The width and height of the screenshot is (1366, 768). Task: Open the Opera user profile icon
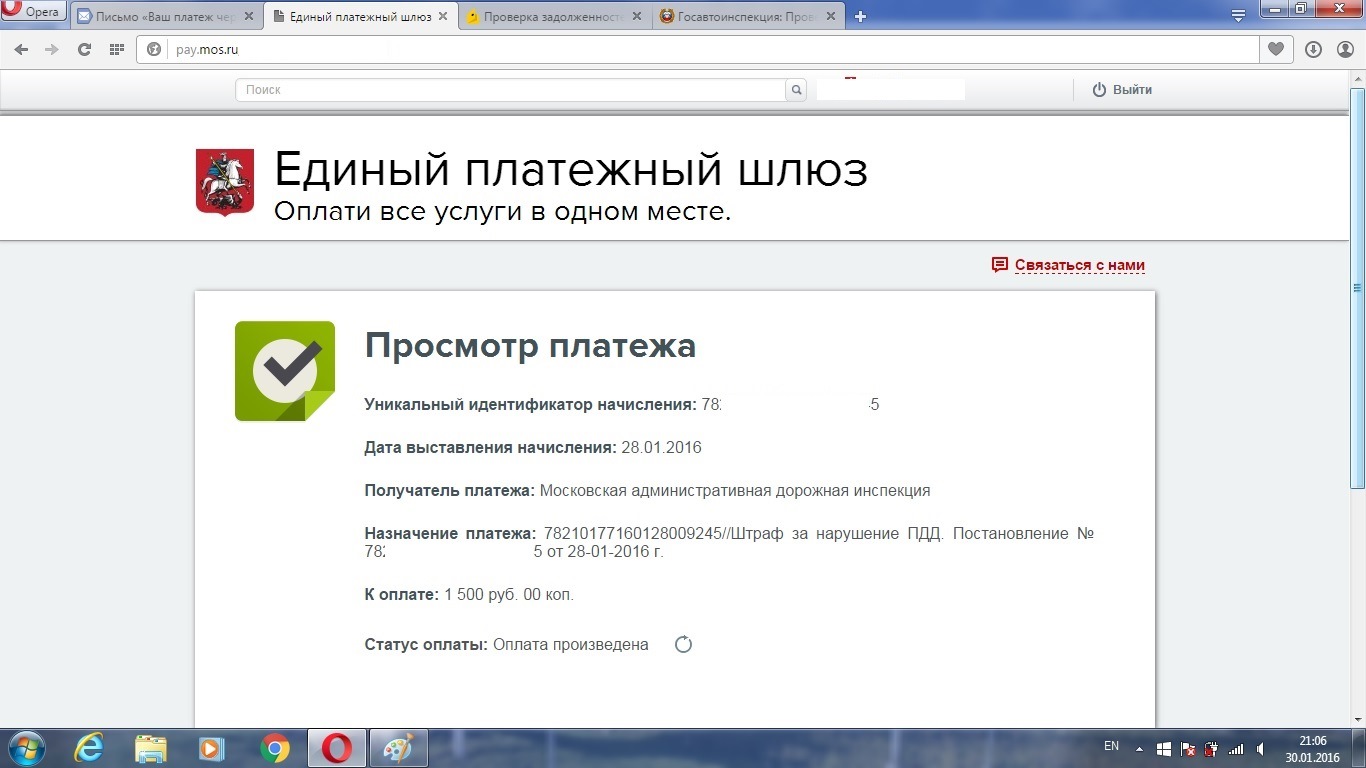1345,49
